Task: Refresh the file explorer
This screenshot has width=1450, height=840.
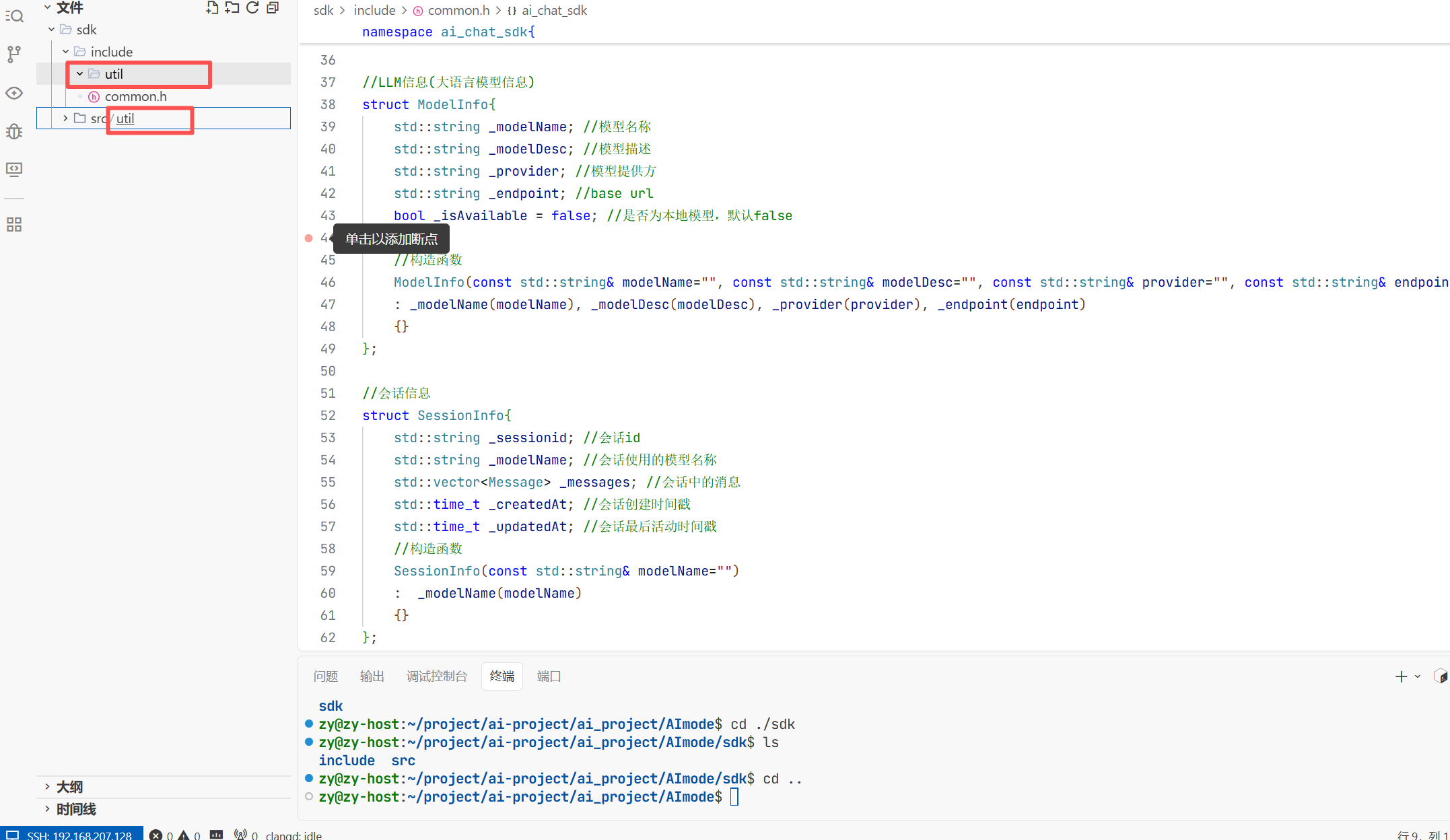Action: click(252, 8)
